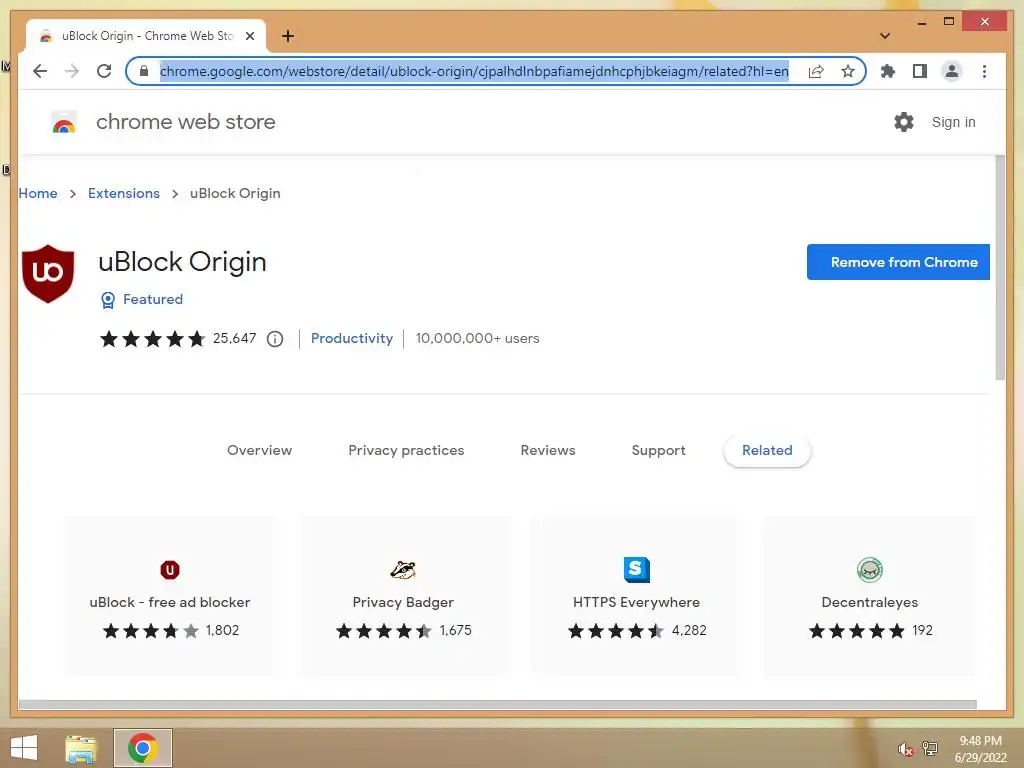Reload the Chrome Web Store page
Image resolution: width=1024 pixels, height=768 pixels.
point(104,71)
